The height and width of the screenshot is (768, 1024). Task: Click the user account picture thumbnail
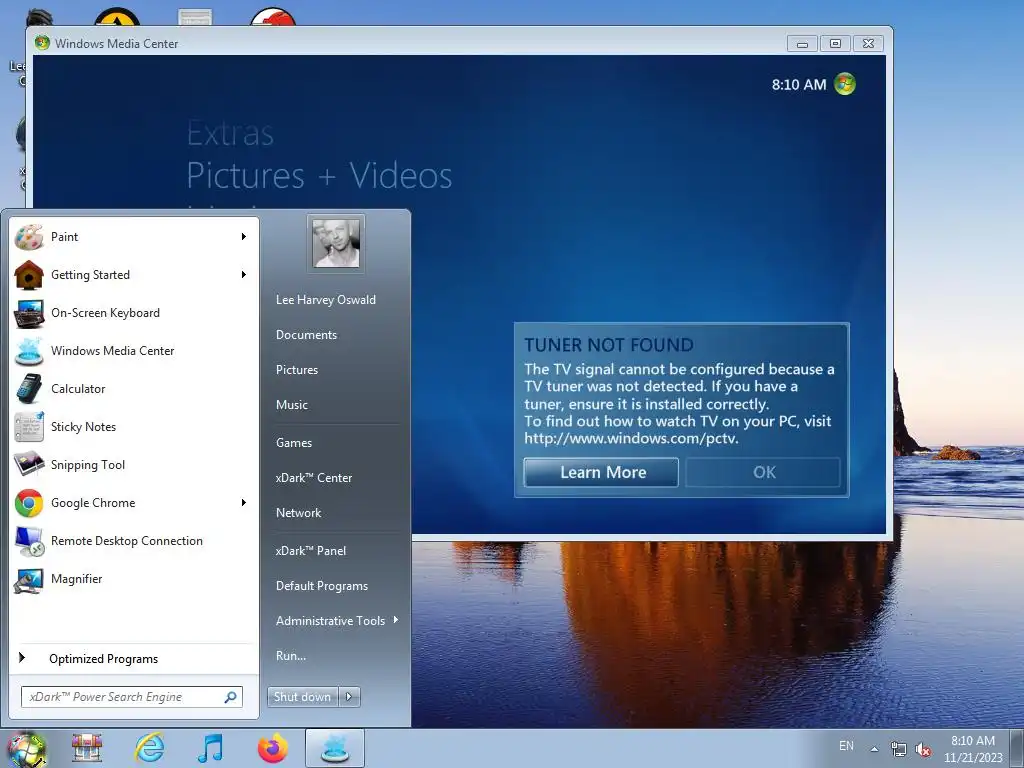coord(336,243)
